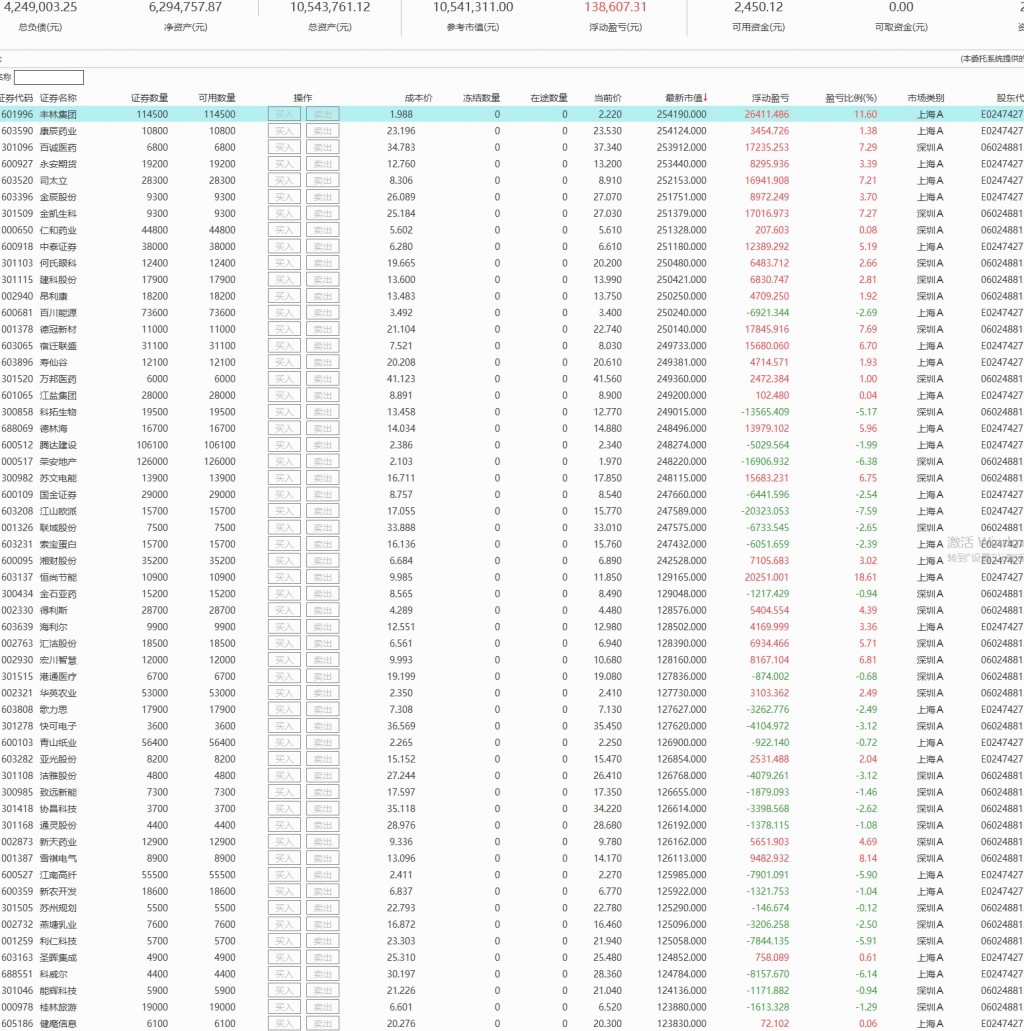Viewport: 1024px width, 1031px height.
Task: Click 买入 button for stock 300858
Action: (x=284, y=412)
